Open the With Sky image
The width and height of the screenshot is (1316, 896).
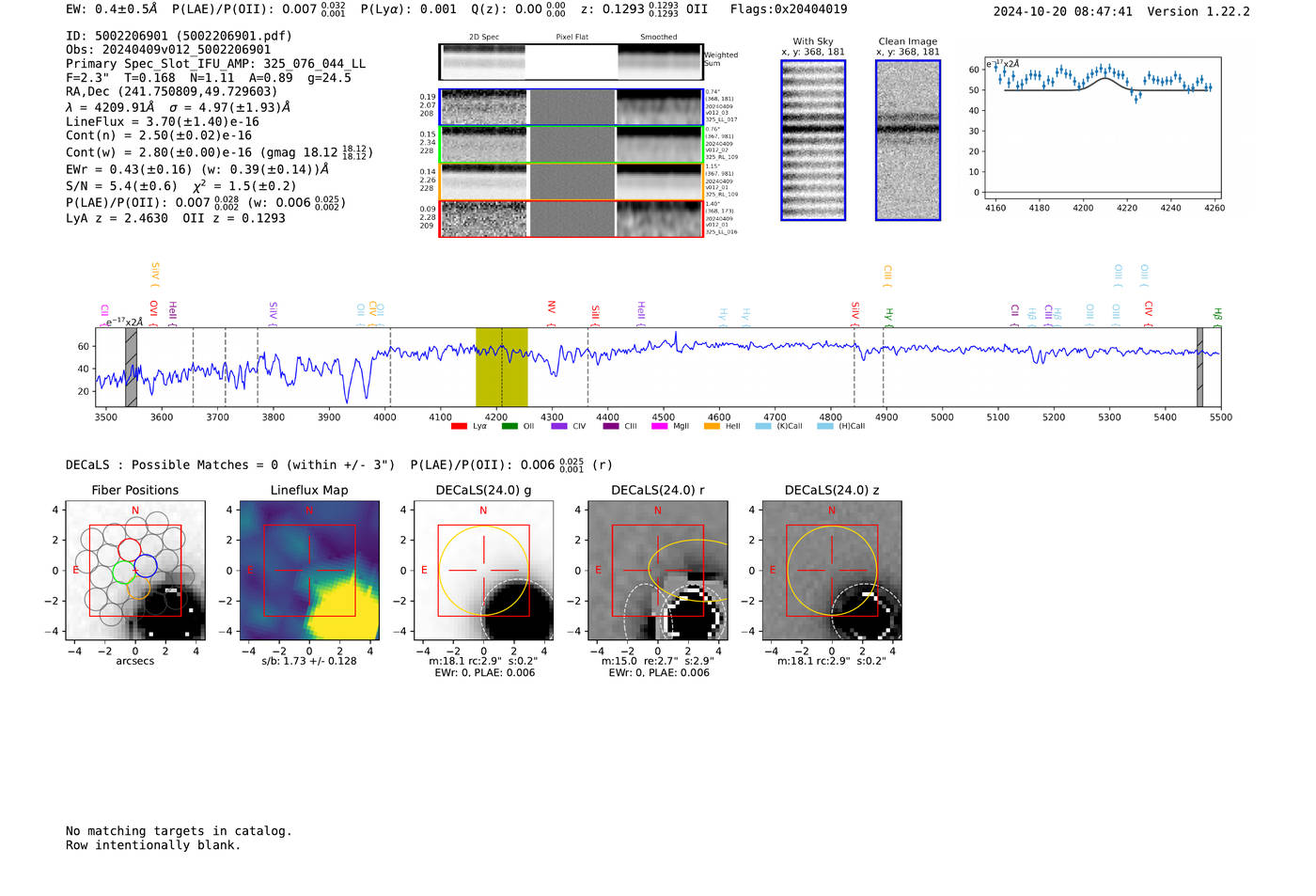[813, 140]
